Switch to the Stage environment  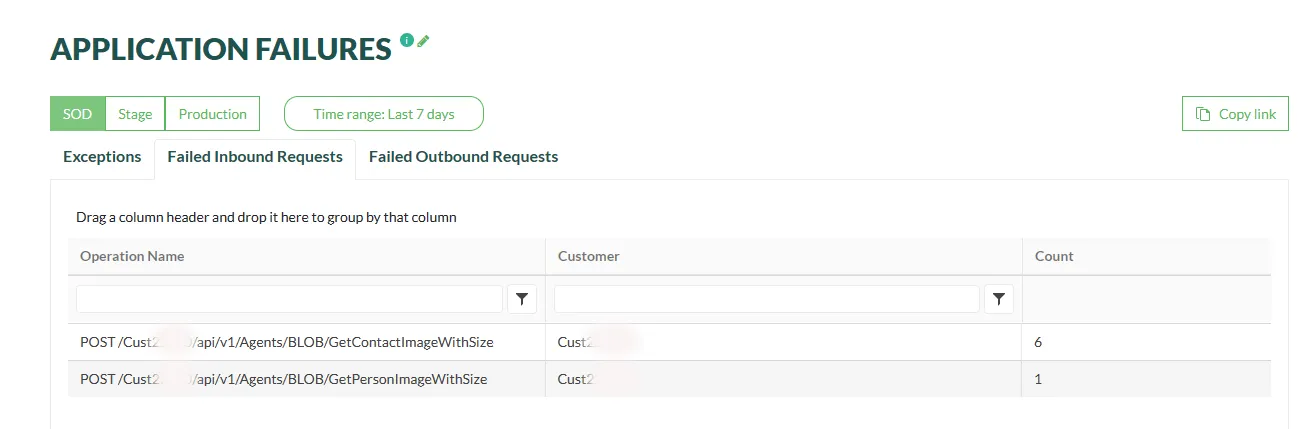tap(135, 114)
